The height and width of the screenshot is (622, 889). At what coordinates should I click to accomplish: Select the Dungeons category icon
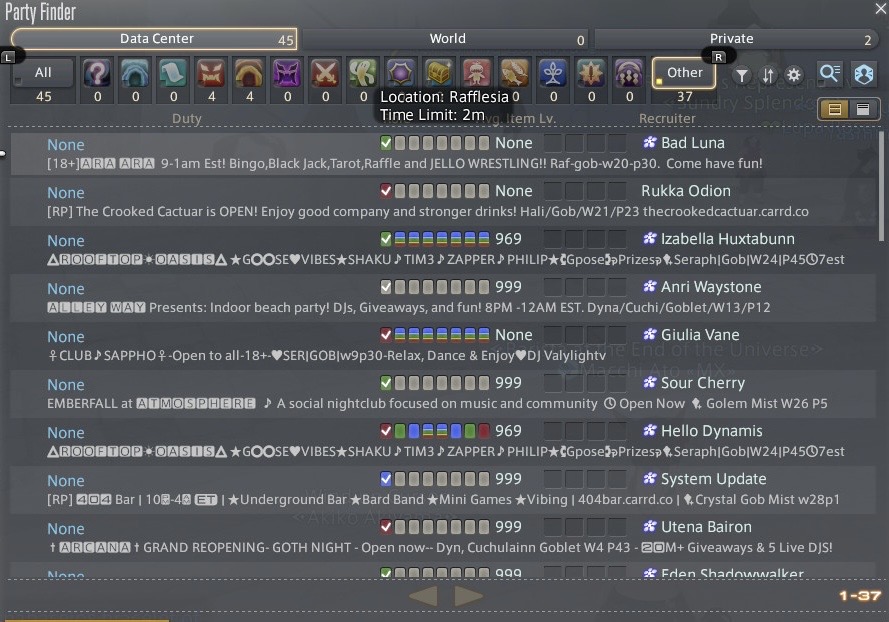(x=135, y=74)
